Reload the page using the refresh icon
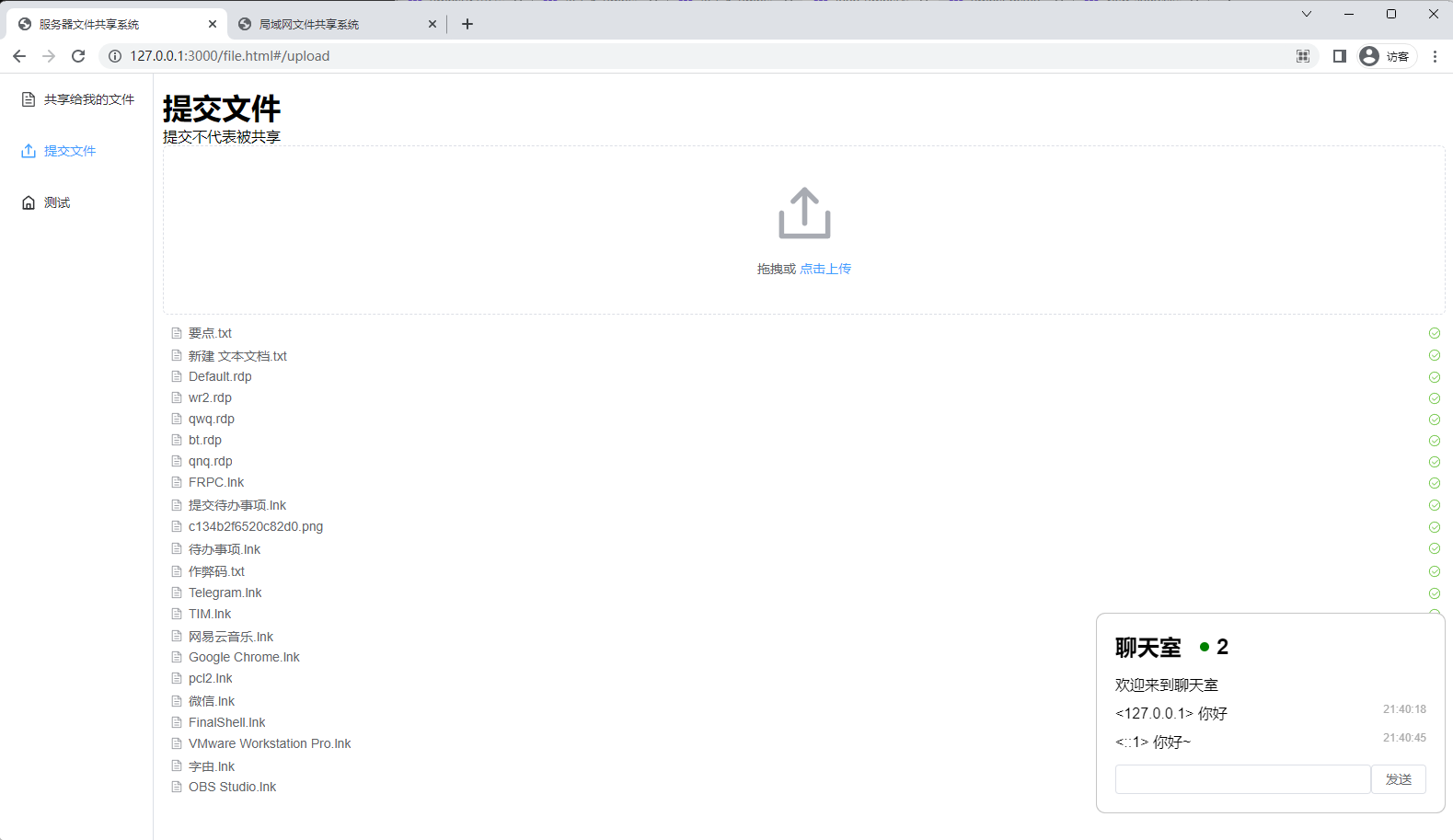The height and width of the screenshot is (840, 1453). [78, 56]
